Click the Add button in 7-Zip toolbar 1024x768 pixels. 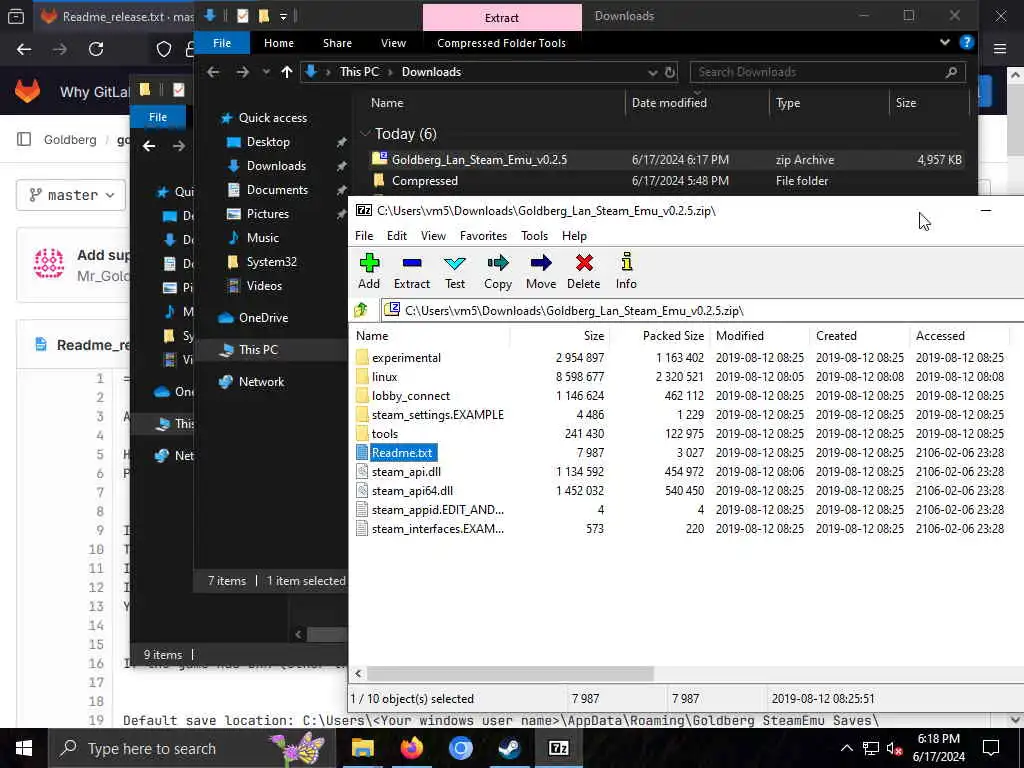pos(369,272)
